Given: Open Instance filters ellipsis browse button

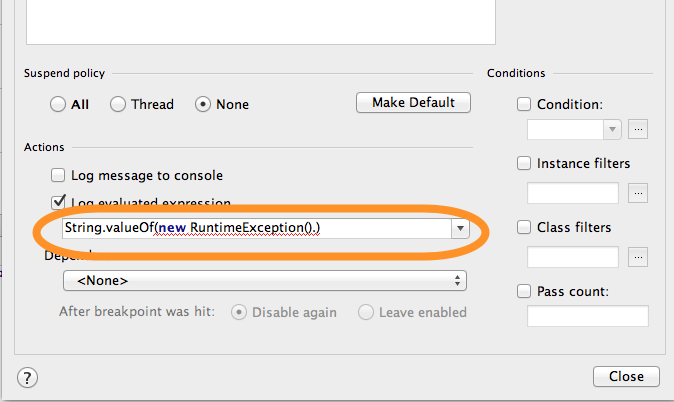Looking at the screenshot, I should (638, 193).
